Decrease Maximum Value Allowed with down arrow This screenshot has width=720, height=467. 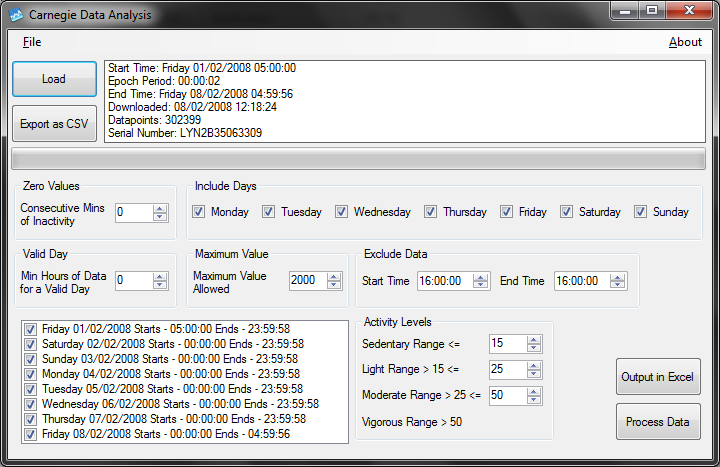click(334, 285)
